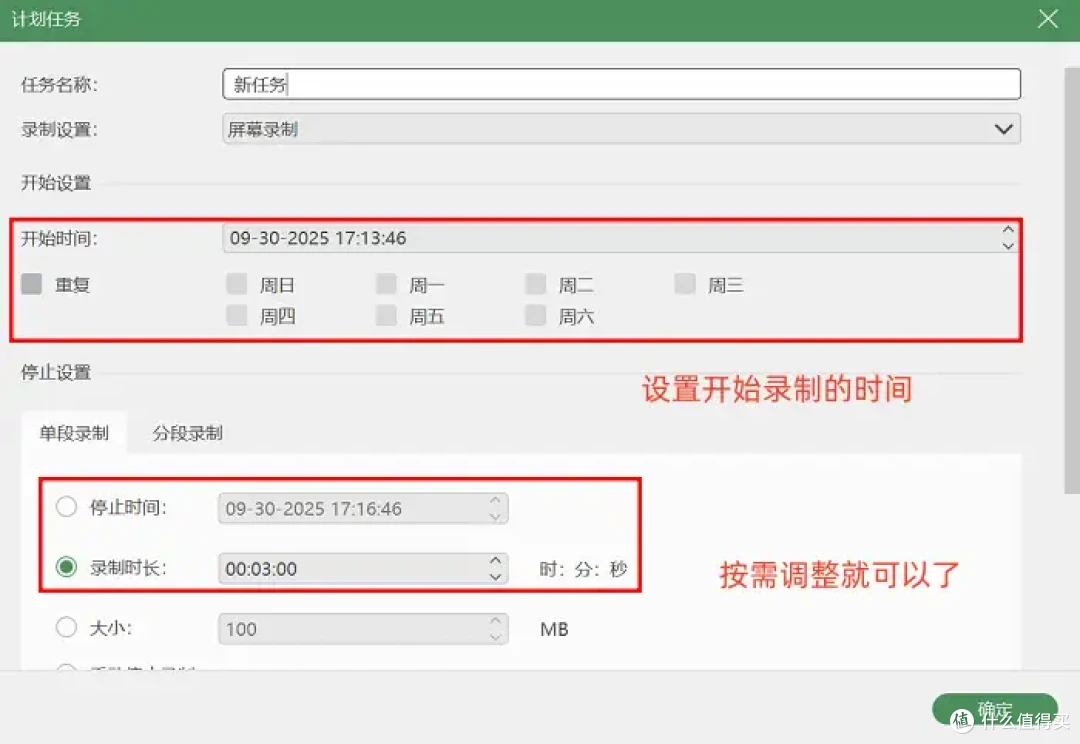Enable the 重复 checkbox
Screen dimensions: 1080x744
point(32,284)
